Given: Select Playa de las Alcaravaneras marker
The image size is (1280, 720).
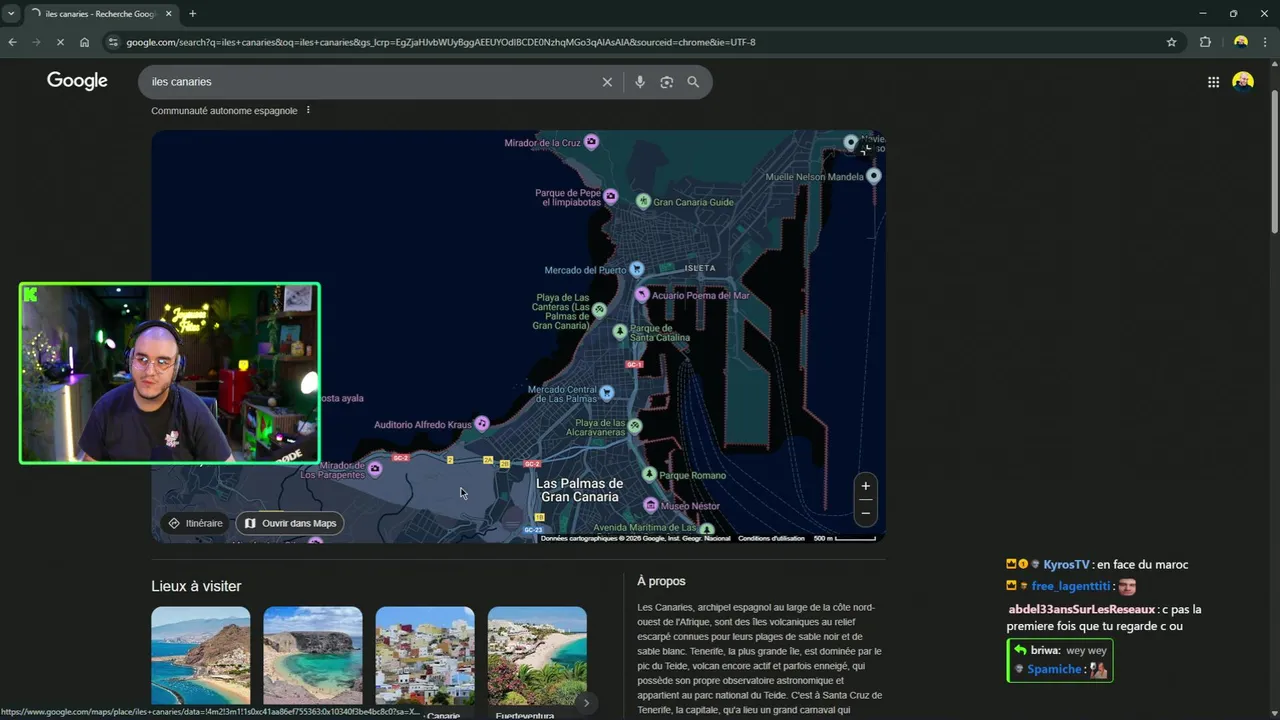Looking at the screenshot, I should (x=634, y=426).
